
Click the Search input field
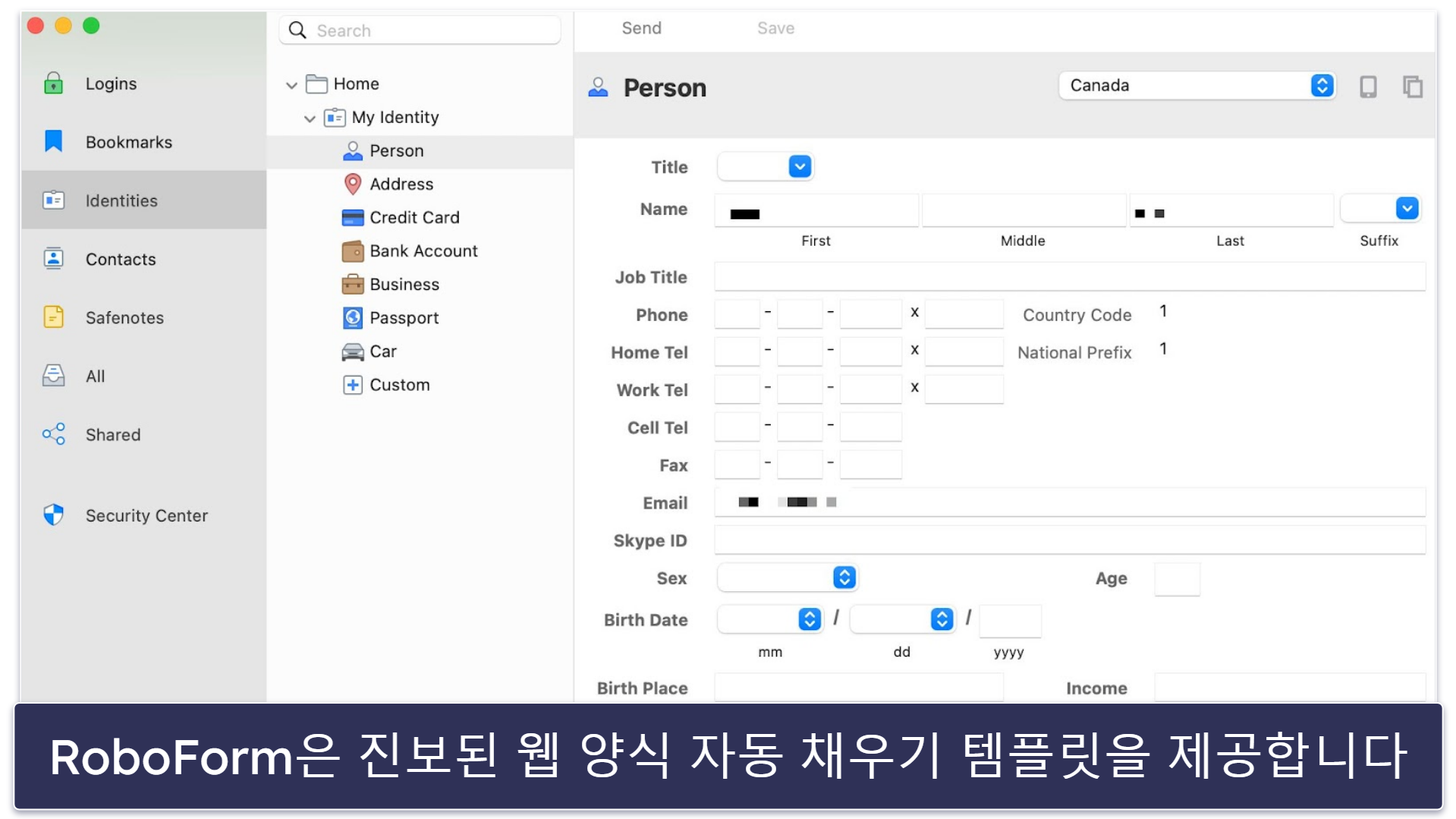pos(420,30)
